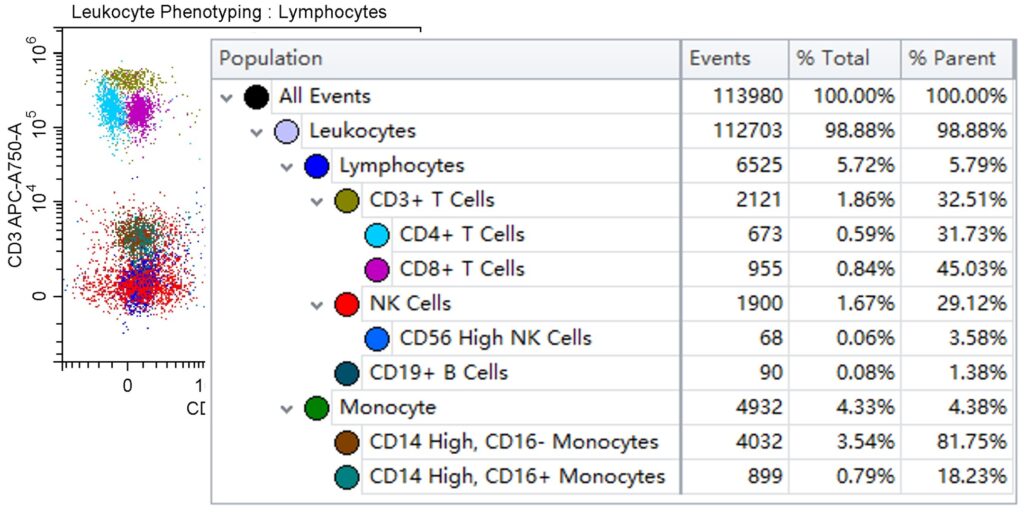The height and width of the screenshot is (513, 1024).
Task: Click the lavender Leukocytes color circle
Action: [287, 131]
